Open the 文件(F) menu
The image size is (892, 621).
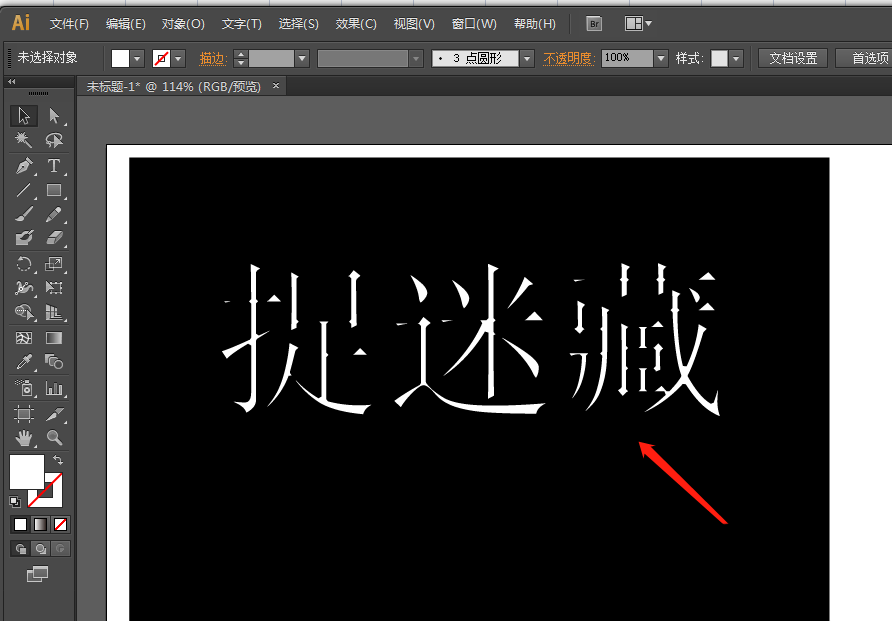(69, 23)
